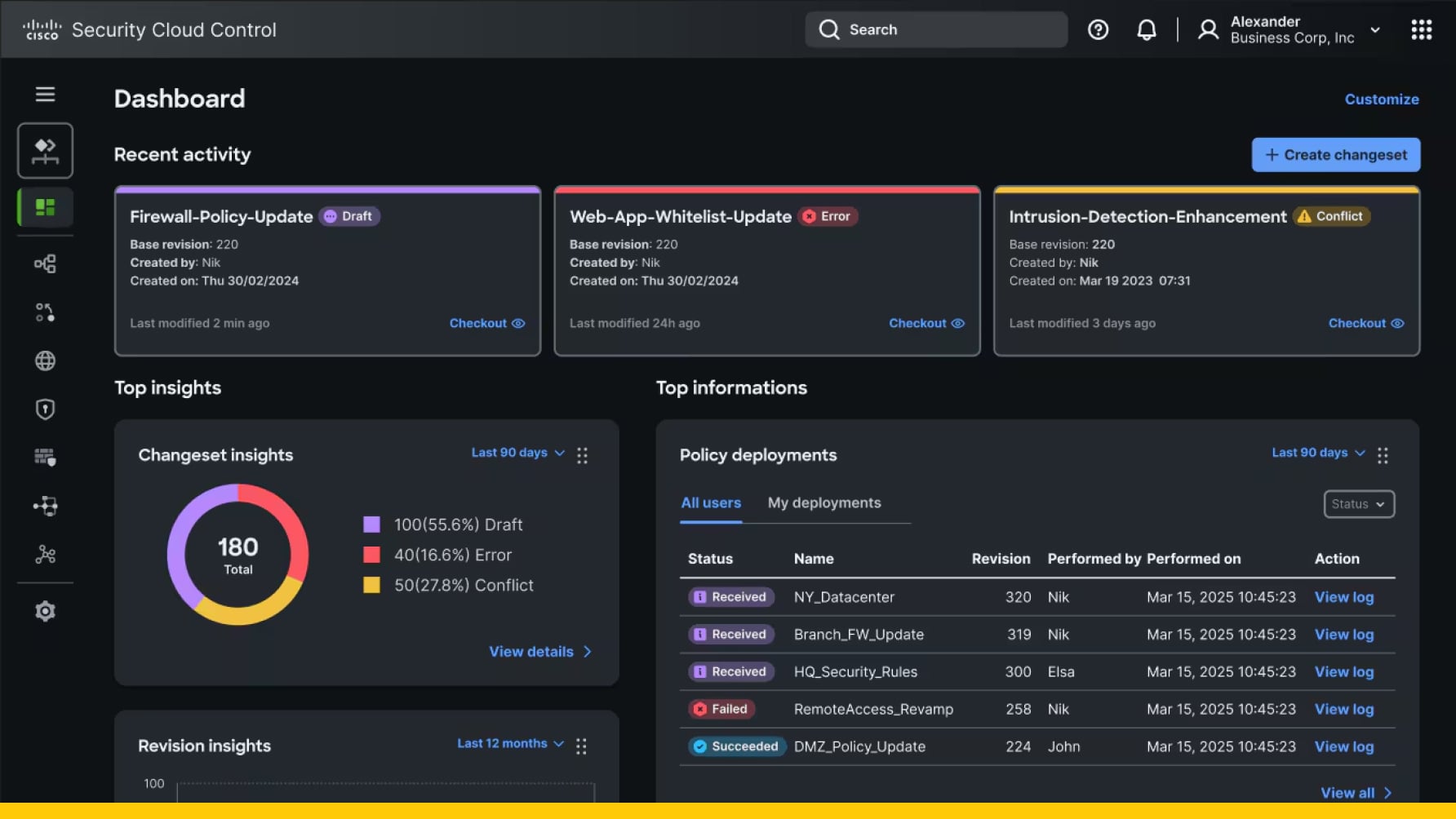Expand Last 90 days in Policy deployments
The height and width of the screenshot is (819, 1456).
[1317, 453]
